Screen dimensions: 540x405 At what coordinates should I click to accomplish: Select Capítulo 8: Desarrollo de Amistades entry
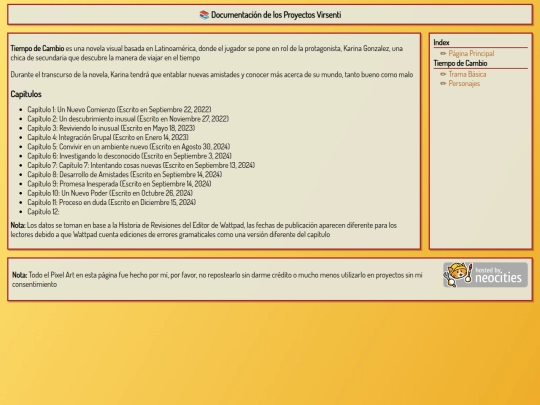(x=125, y=175)
